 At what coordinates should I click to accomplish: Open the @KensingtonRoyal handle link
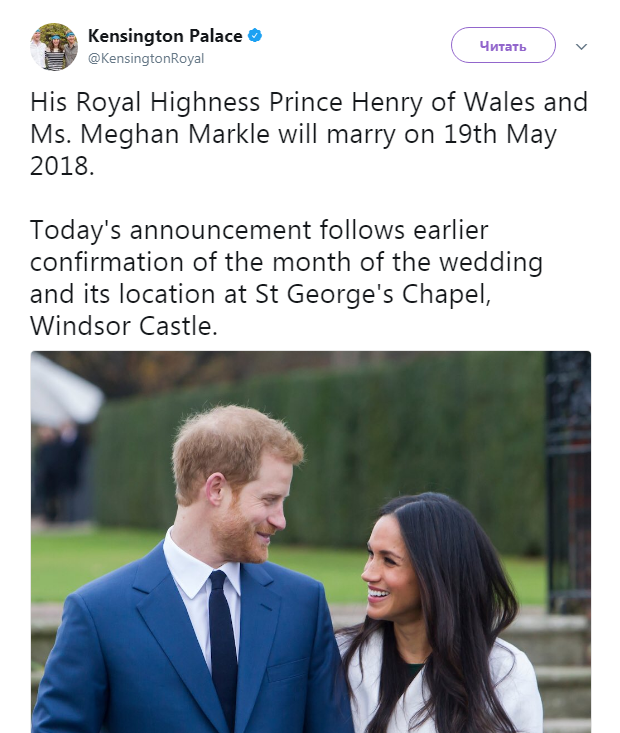point(146,59)
